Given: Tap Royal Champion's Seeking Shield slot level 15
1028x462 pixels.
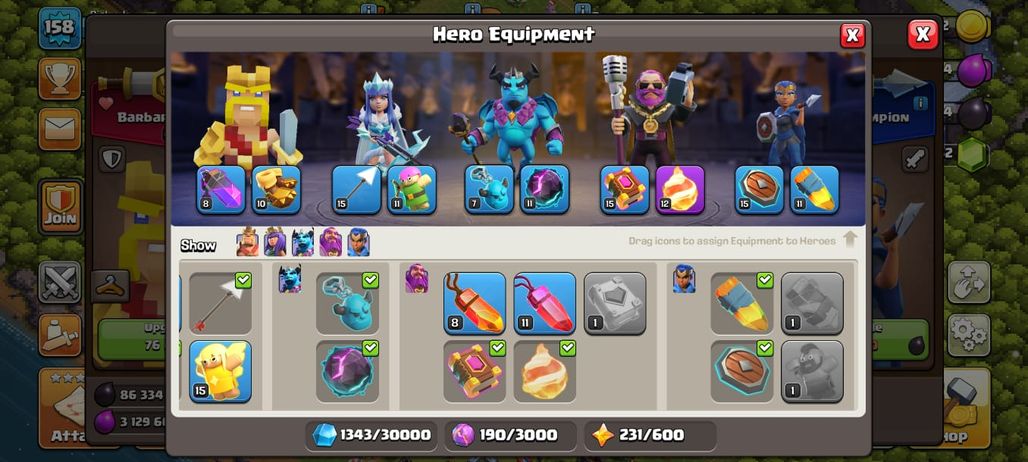Looking at the screenshot, I should [x=759, y=189].
